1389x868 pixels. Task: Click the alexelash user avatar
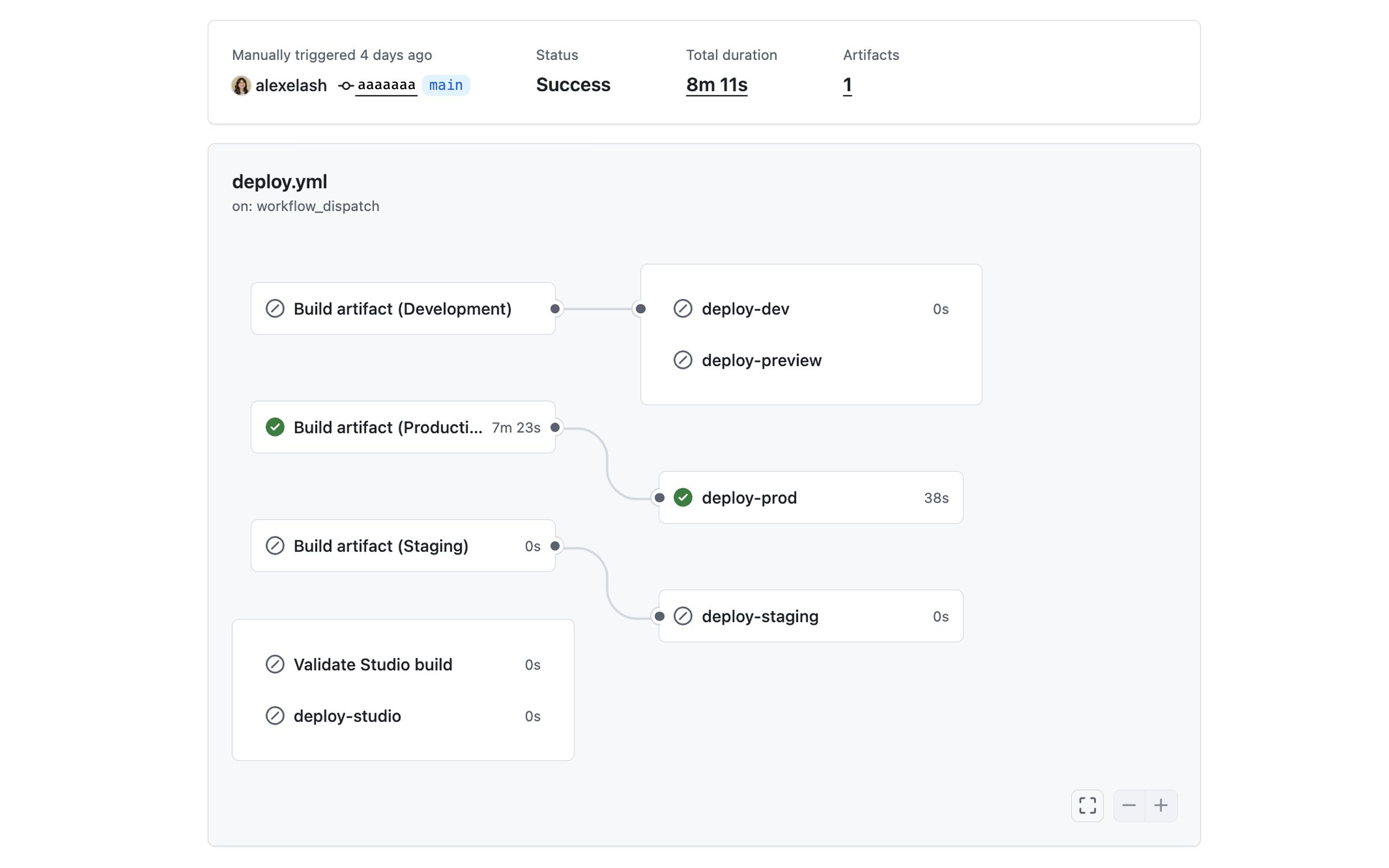point(241,85)
